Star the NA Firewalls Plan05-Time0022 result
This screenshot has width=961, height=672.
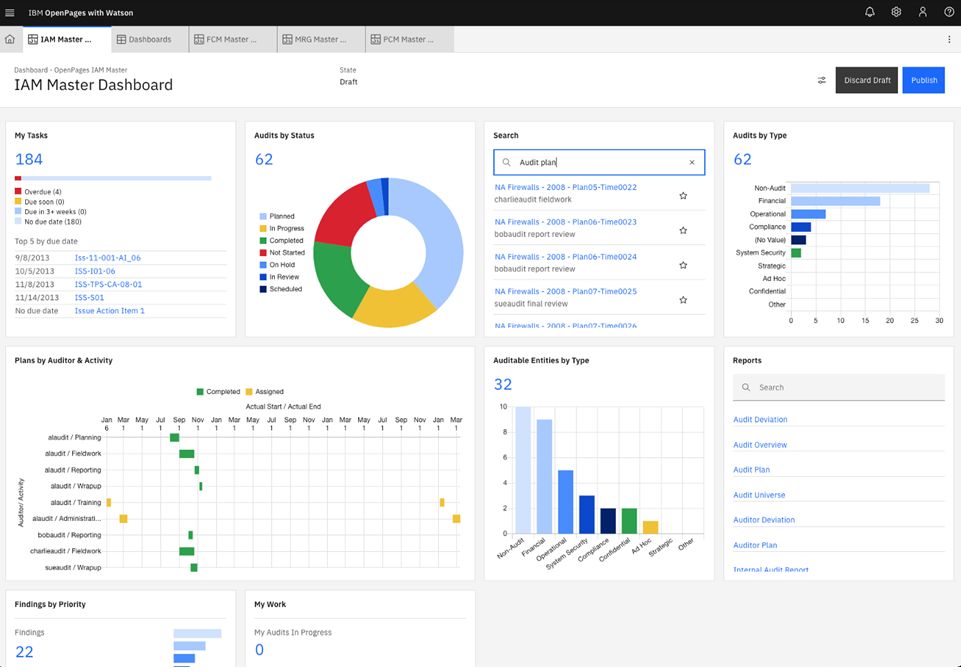coord(683,194)
